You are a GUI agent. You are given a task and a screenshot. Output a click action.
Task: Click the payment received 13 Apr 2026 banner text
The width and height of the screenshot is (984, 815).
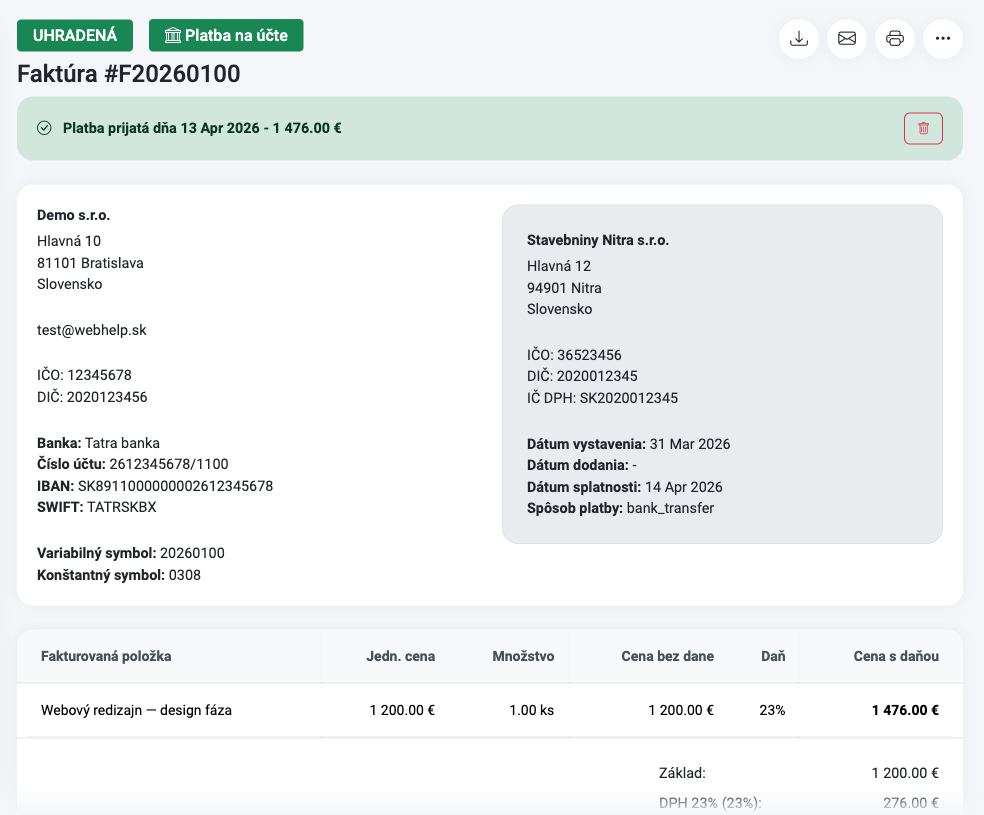tap(202, 128)
